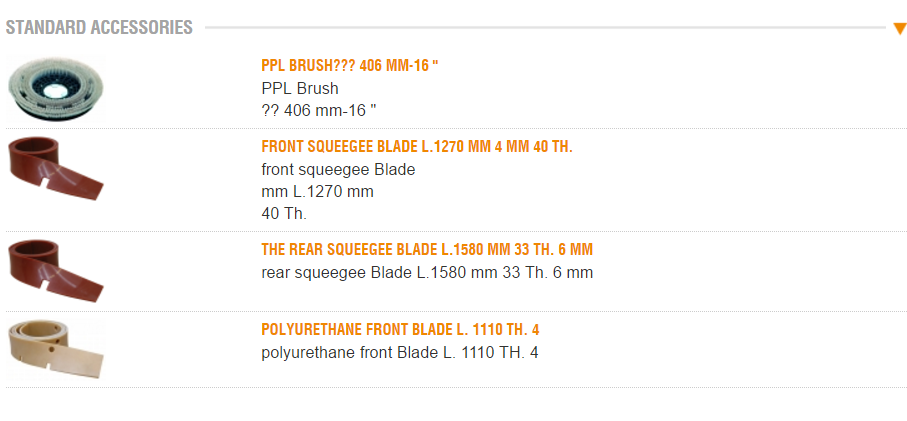Collapse the Standard Accessories section via orange arrow
Image resolution: width=907 pixels, height=421 pixels.
[x=899, y=28]
